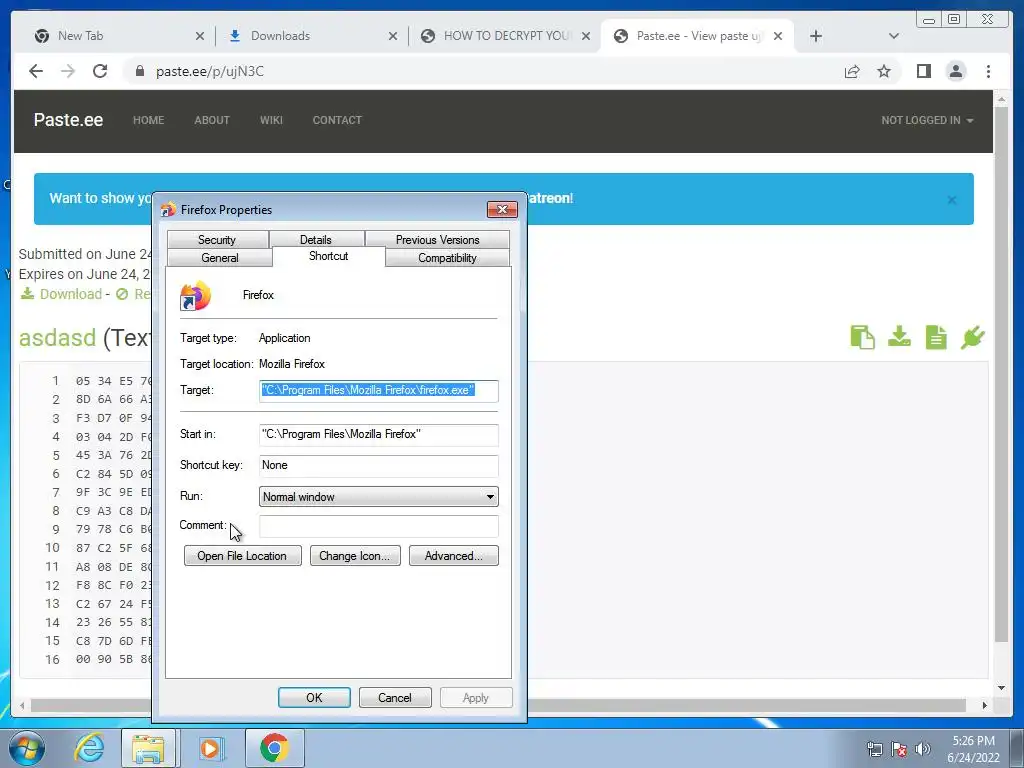This screenshot has width=1024, height=768.
Task: Open the Previous Versions tab
Action: tap(438, 240)
